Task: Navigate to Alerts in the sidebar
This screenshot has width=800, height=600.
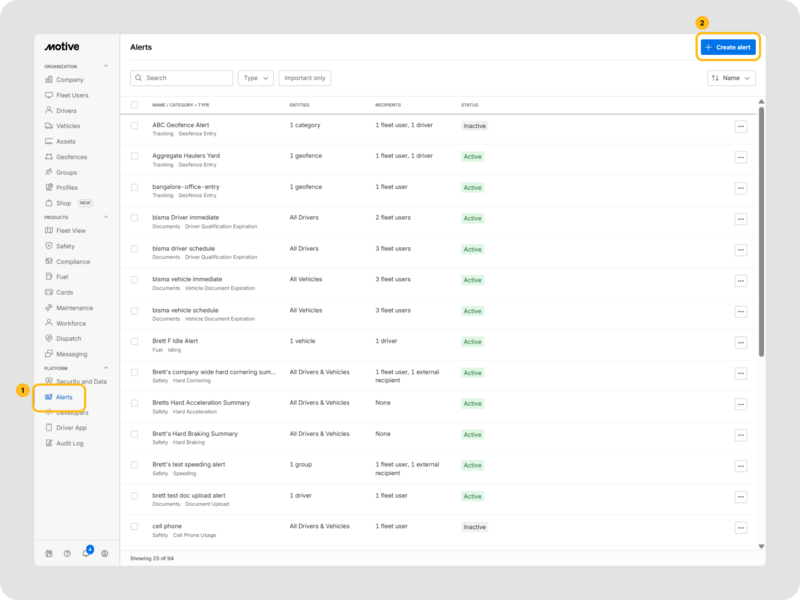Action: tap(63, 397)
